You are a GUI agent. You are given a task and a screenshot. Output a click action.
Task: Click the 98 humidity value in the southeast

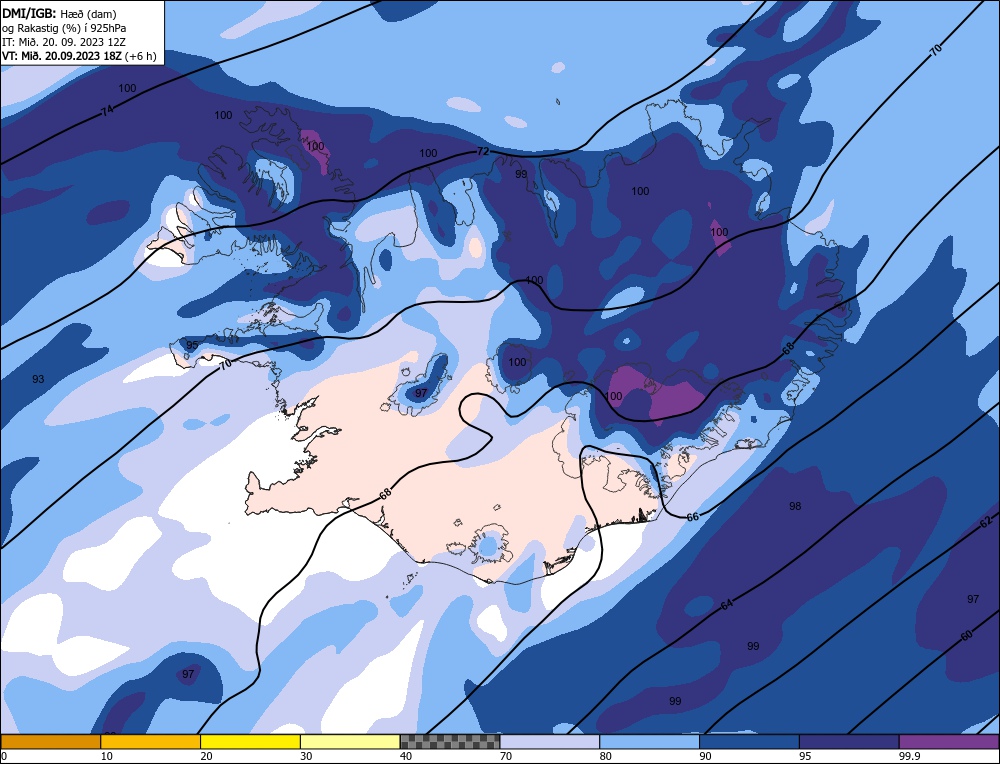coord(795,506)
